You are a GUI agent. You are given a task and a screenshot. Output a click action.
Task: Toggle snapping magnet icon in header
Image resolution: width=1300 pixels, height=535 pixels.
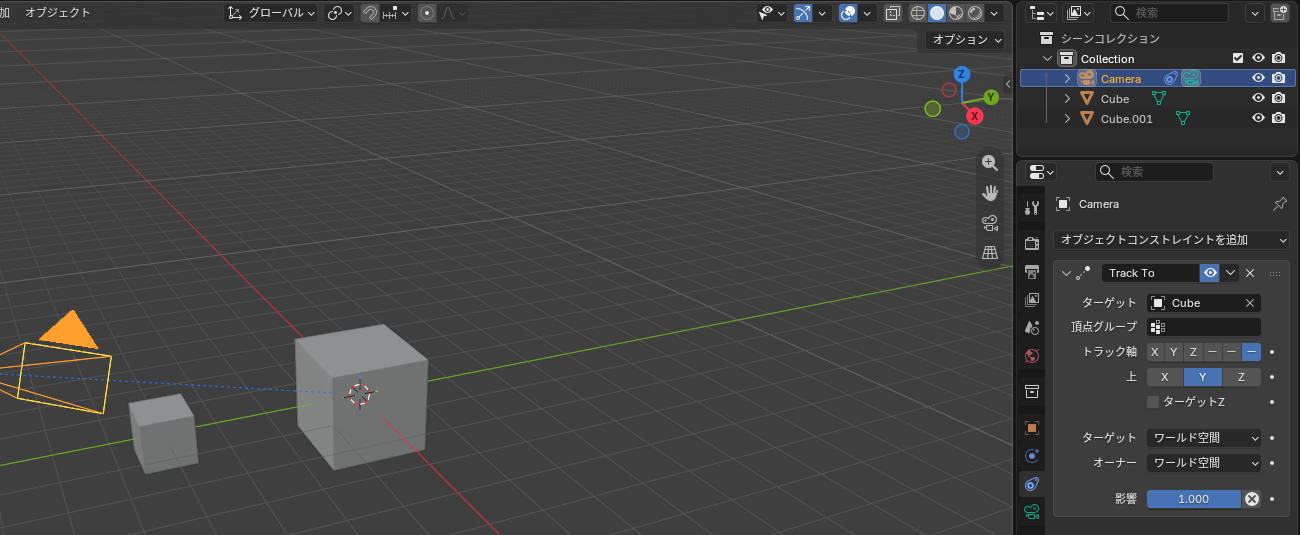point(369,13)
